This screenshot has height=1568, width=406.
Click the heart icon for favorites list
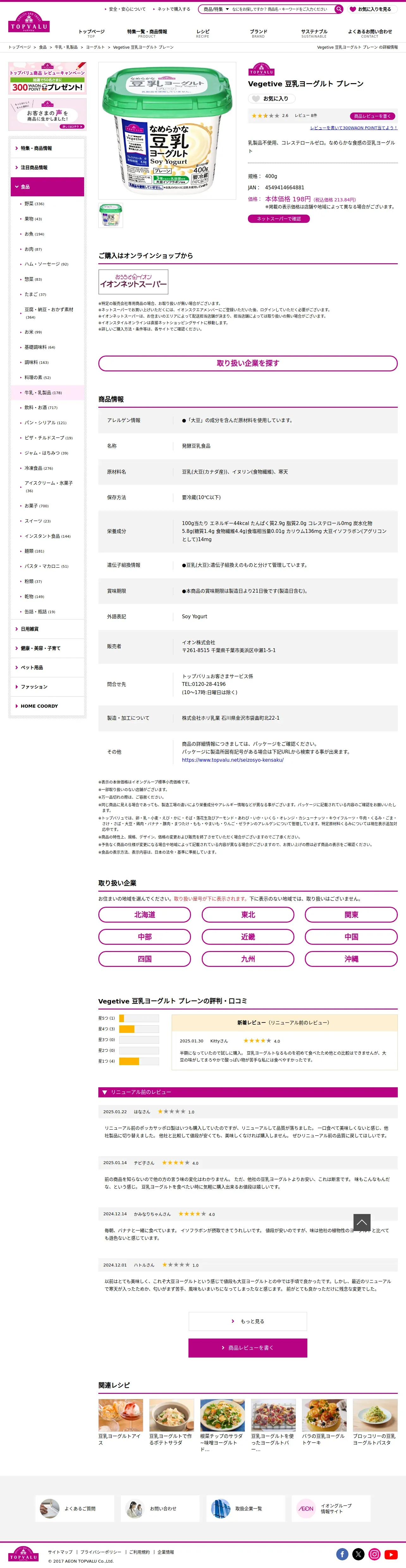coord(353,9)
